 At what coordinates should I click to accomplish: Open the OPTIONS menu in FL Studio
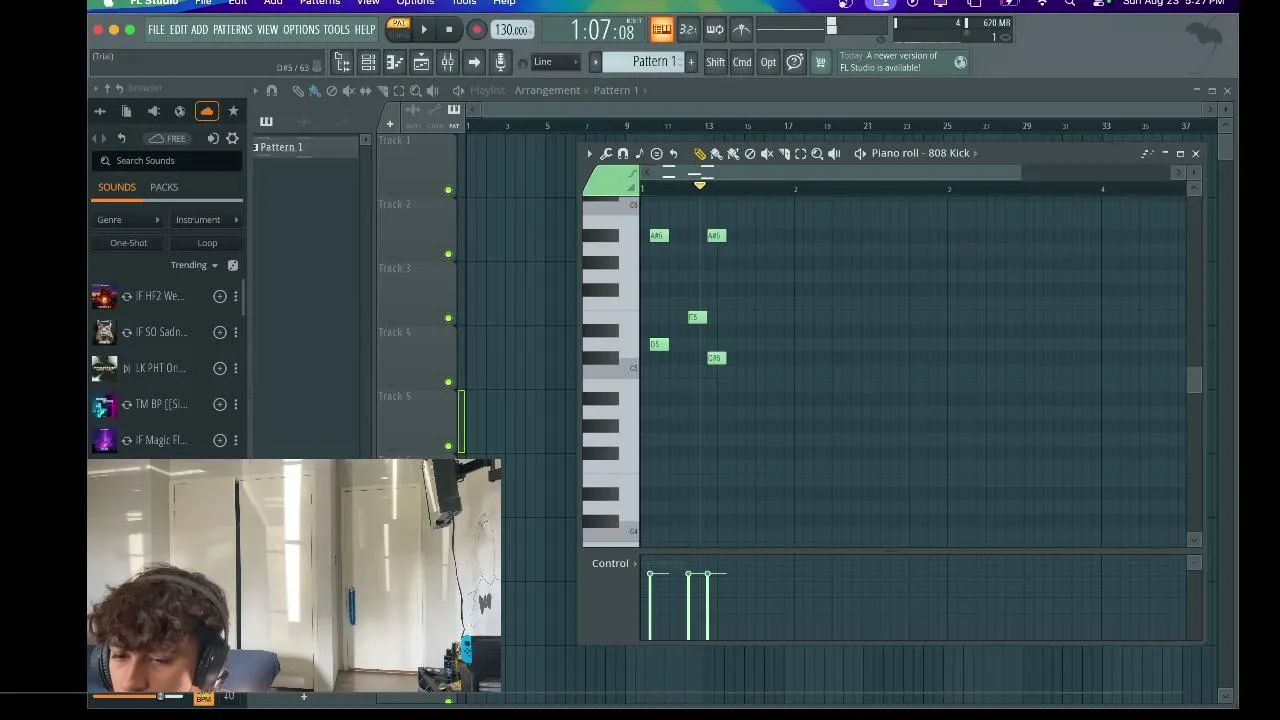(x=300, y=30)
